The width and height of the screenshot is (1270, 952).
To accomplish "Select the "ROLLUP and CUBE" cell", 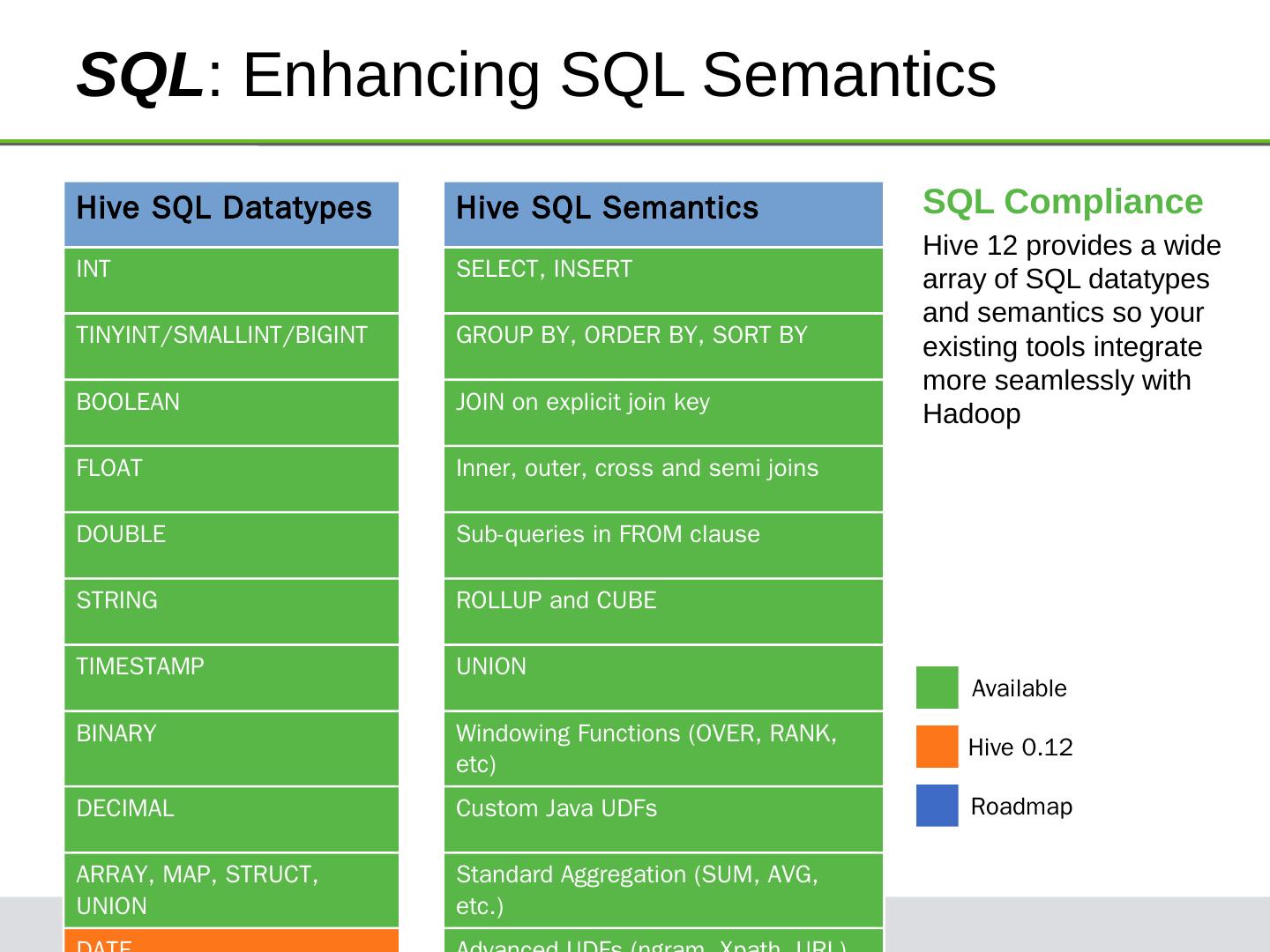I will 663,612.
